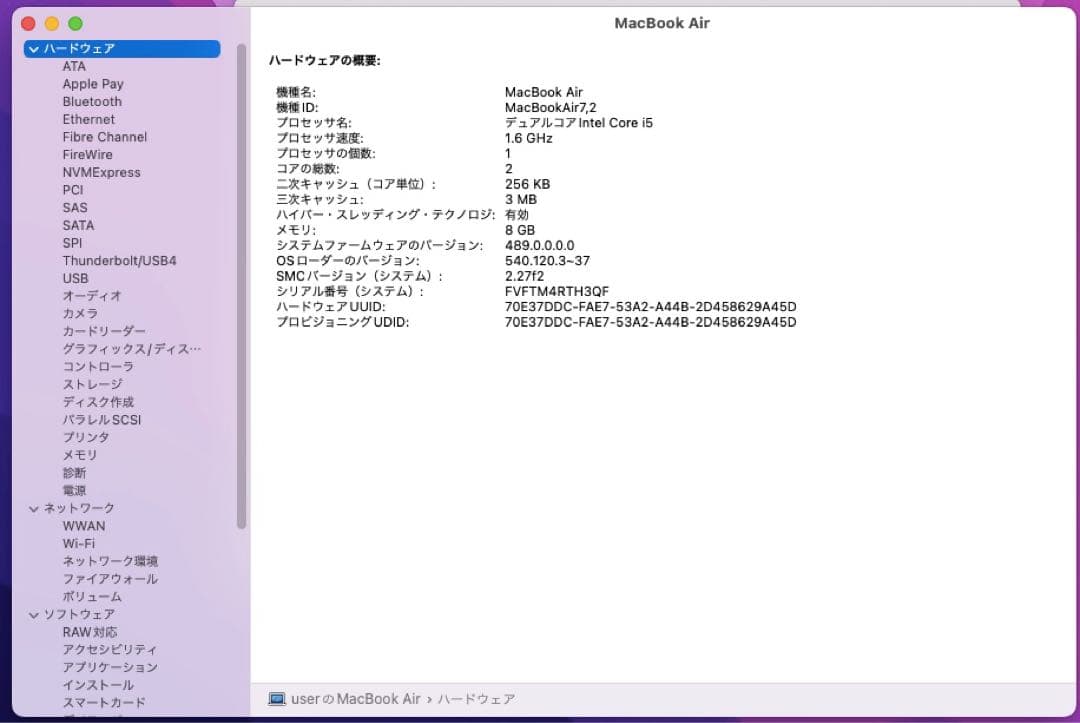View Apple Pay details
1080x723 pixels.
click(x=93, y=84)
